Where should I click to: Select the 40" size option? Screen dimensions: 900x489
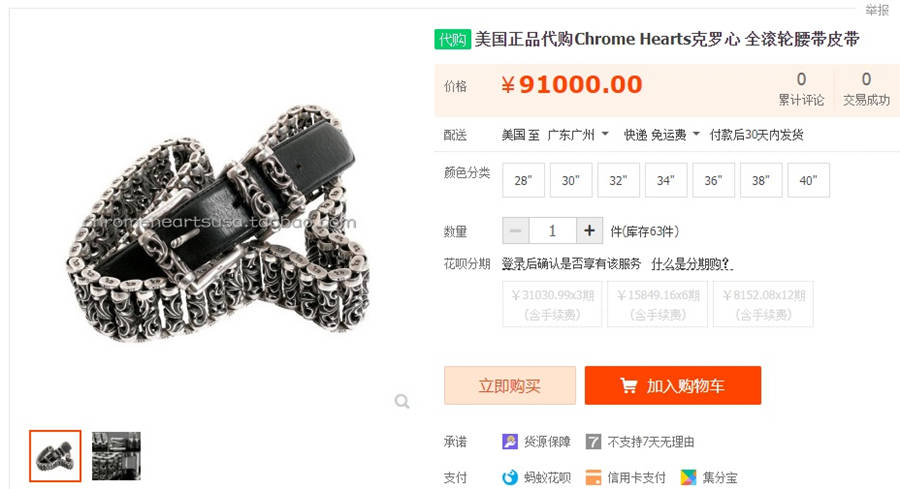[x=808, y=180]
